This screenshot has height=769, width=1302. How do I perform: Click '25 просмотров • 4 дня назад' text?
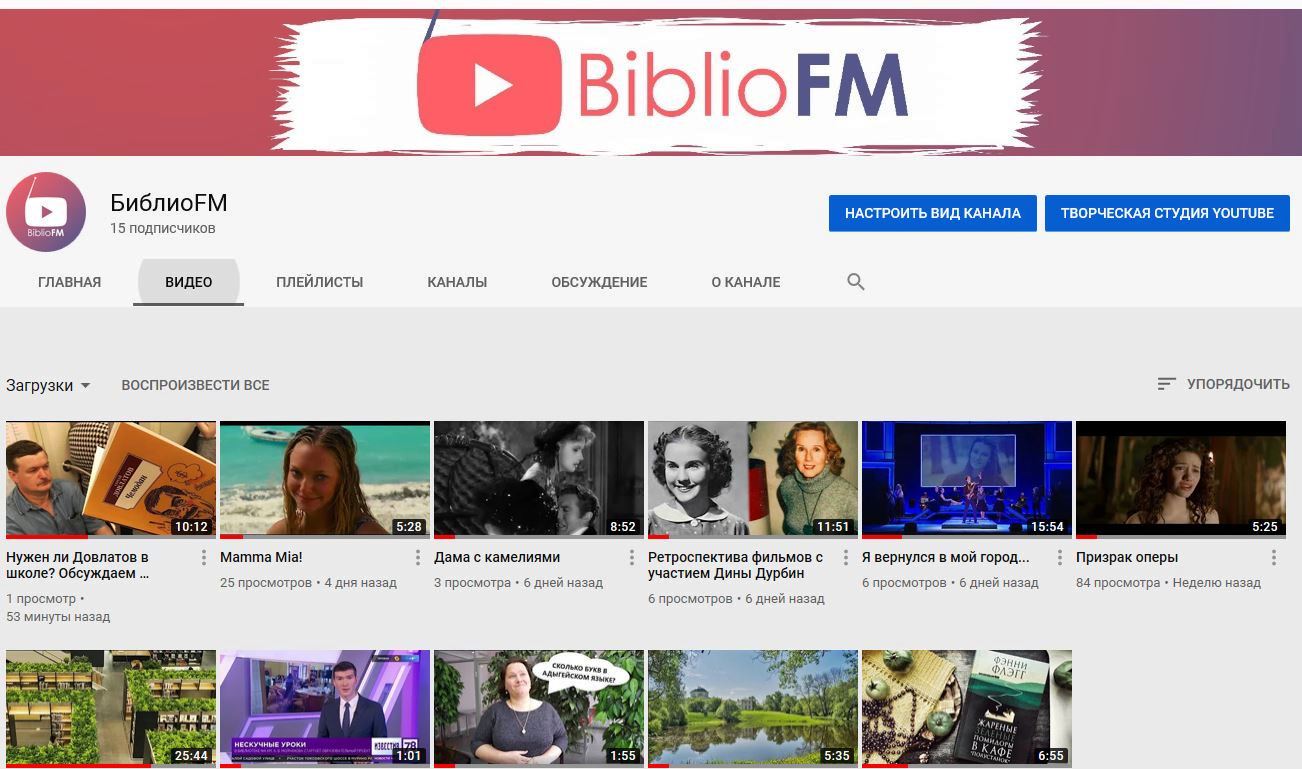coord(308,582)
